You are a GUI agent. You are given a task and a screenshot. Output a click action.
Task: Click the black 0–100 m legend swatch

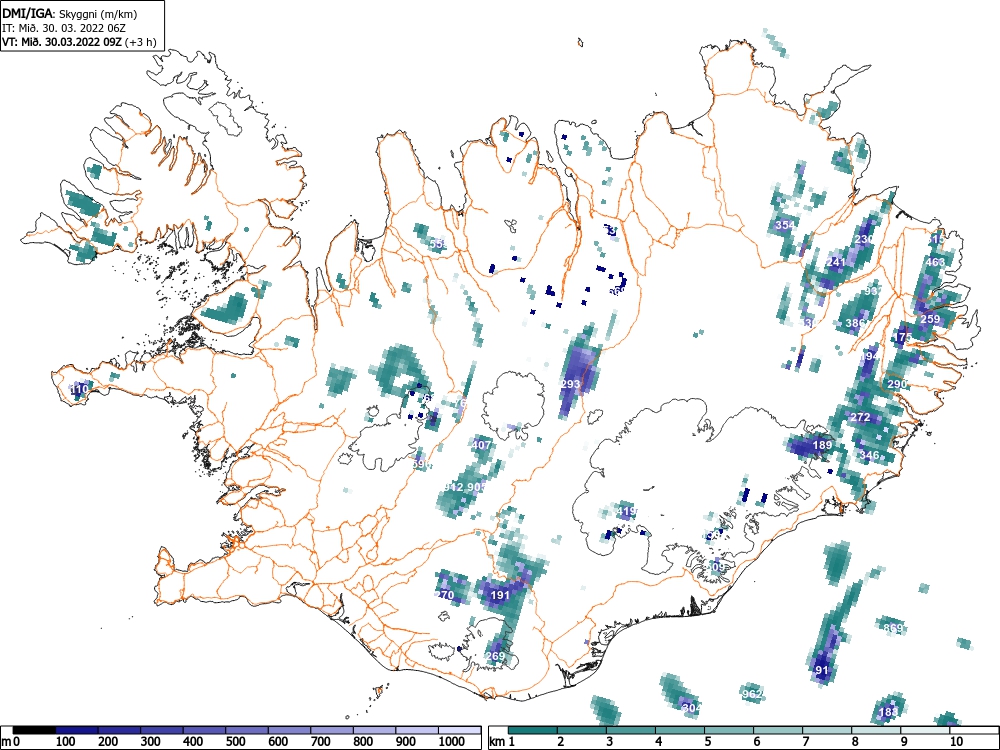(x=34, y=730)
